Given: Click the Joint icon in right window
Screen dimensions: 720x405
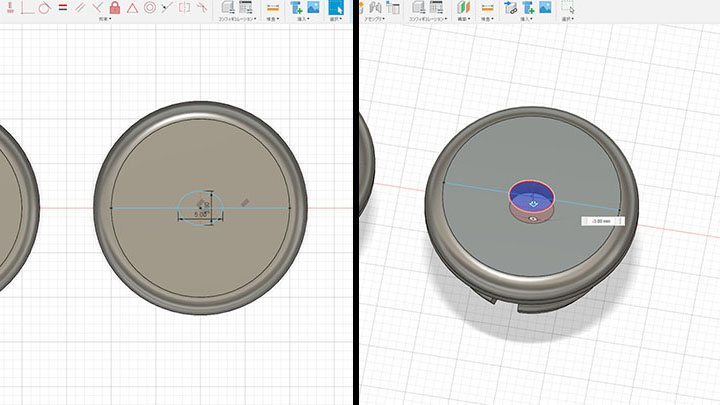Looking at the screenshot, I should coord(375,7).
